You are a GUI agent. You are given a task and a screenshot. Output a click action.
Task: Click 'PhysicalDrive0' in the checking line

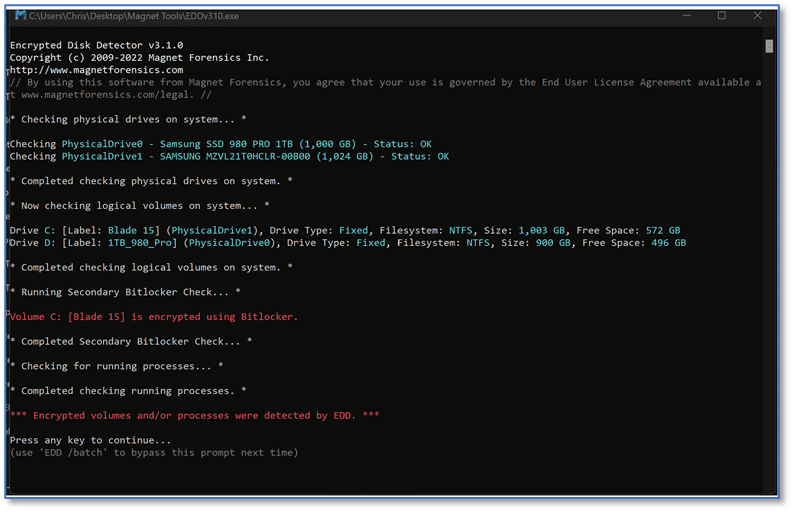[102, 144]
